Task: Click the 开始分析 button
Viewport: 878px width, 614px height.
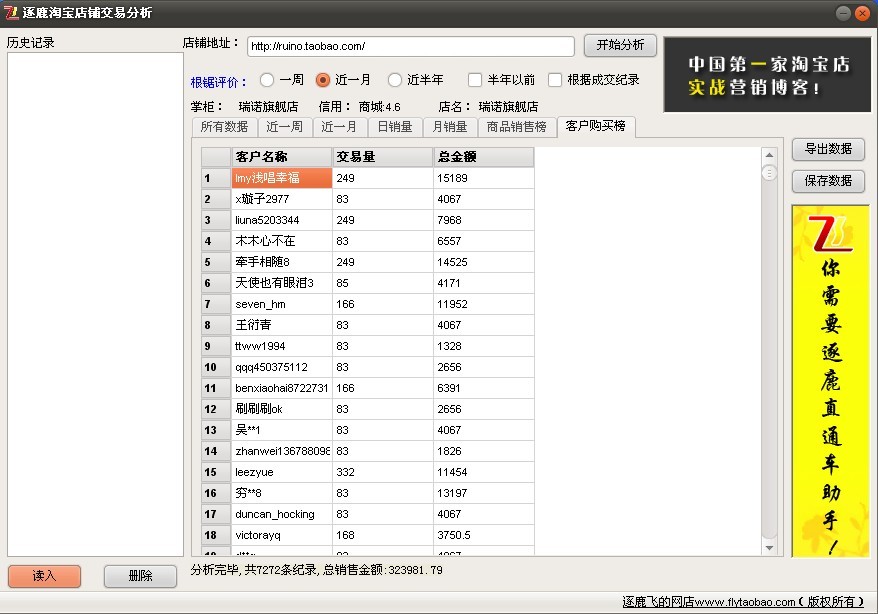Action: click(620, 45)
